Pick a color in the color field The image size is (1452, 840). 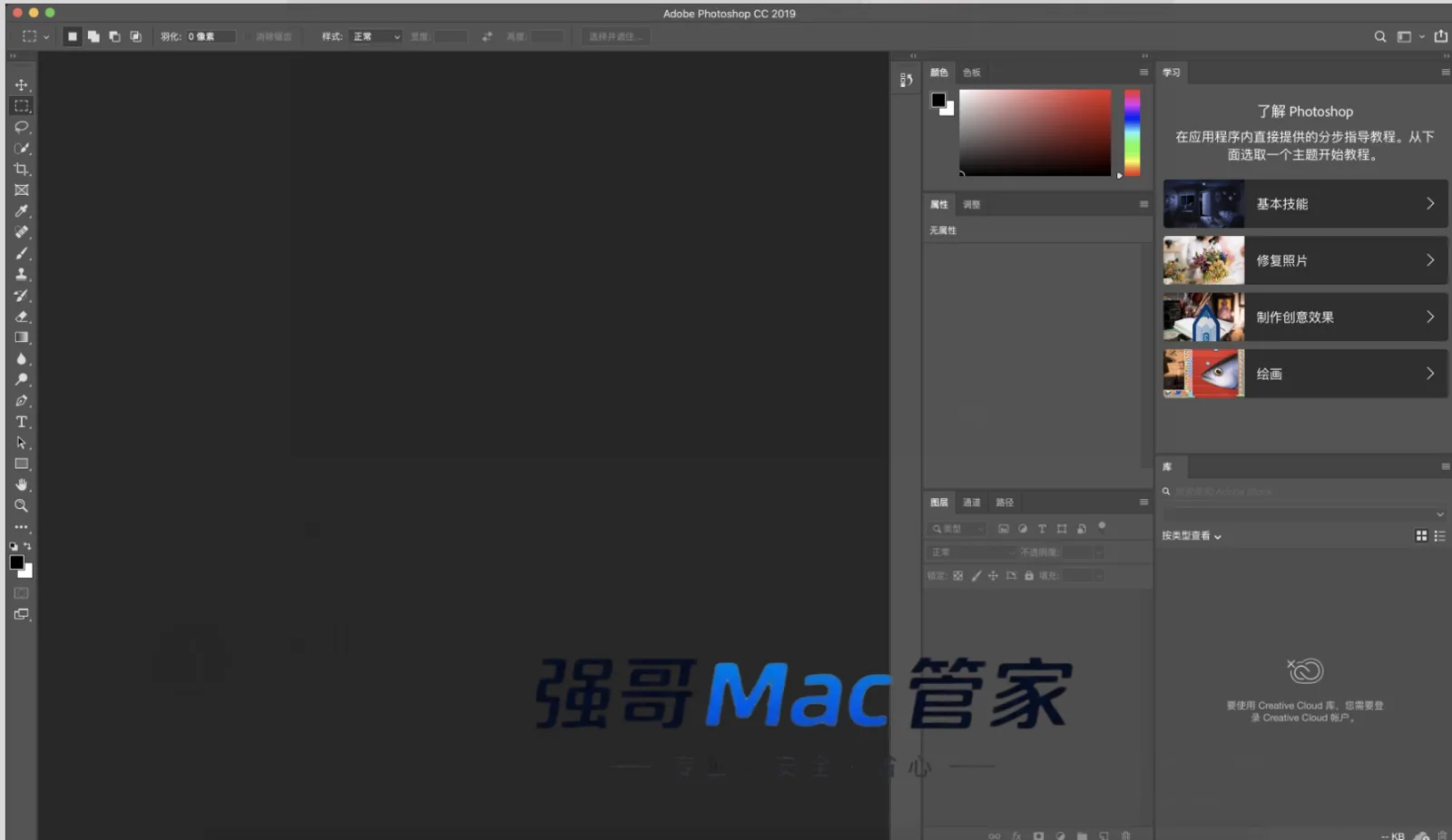tap(1035, 132)
